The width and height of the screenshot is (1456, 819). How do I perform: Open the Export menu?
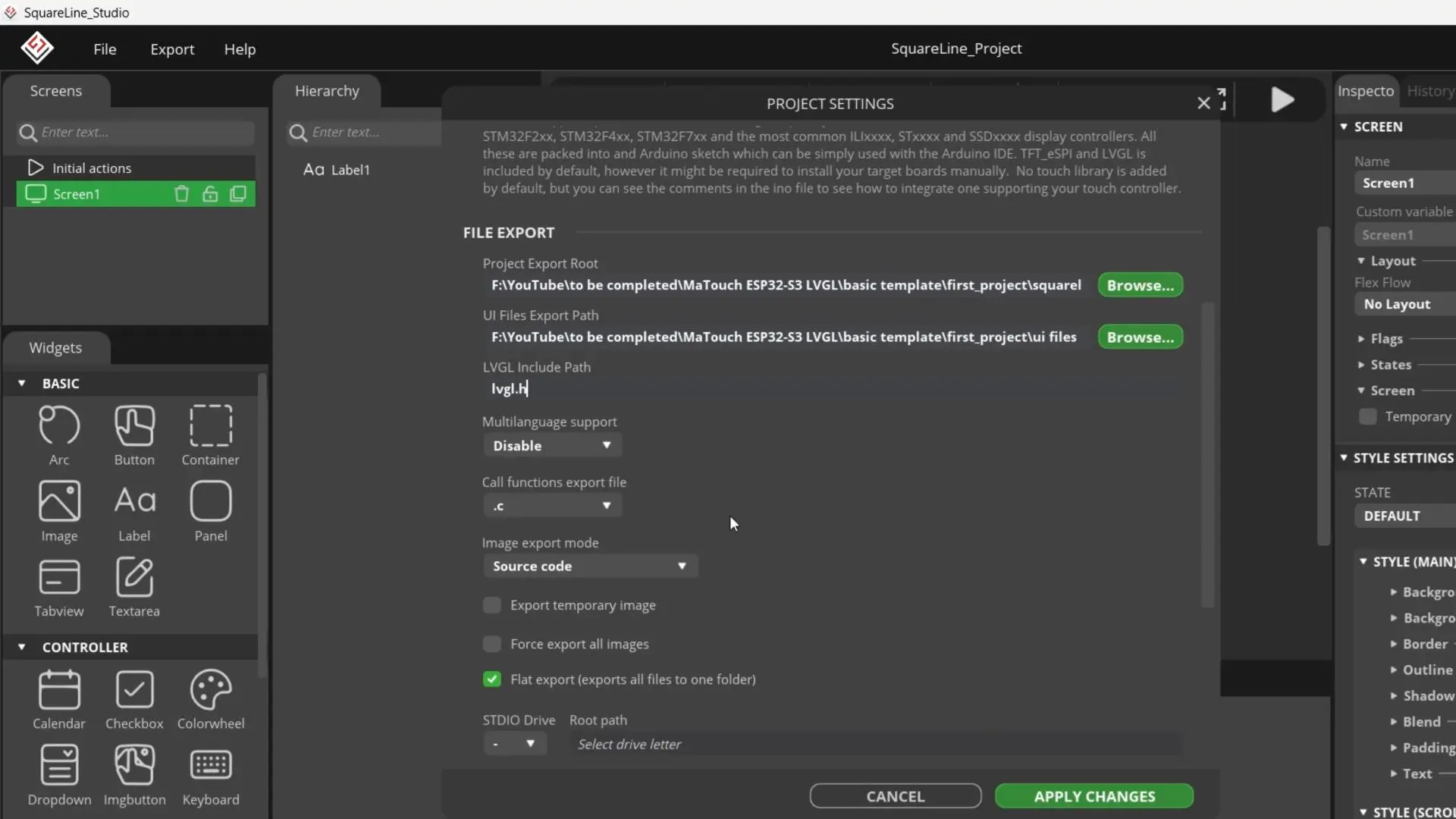coord(172,49)
